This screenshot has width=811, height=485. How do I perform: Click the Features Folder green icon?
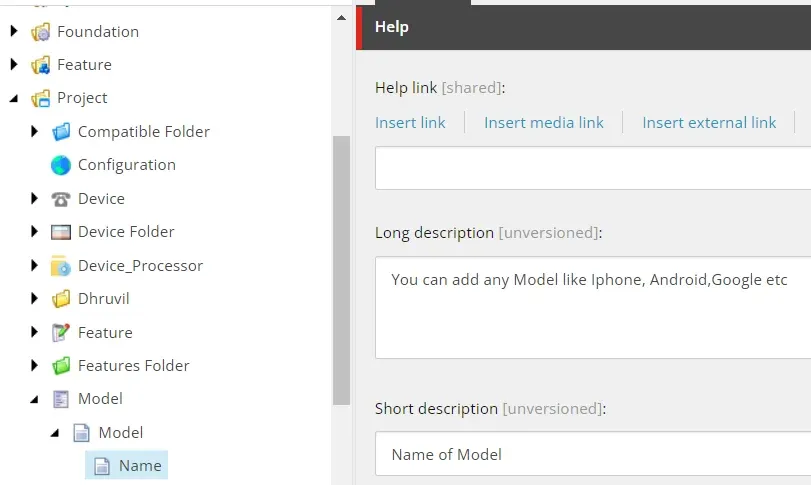click(61, 366)
